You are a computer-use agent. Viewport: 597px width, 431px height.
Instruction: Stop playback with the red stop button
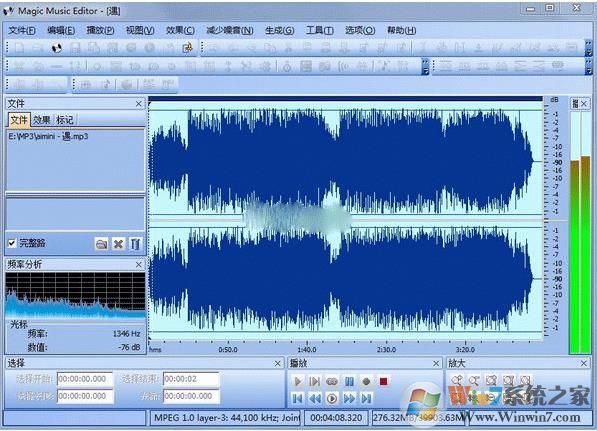pos(383,381)
